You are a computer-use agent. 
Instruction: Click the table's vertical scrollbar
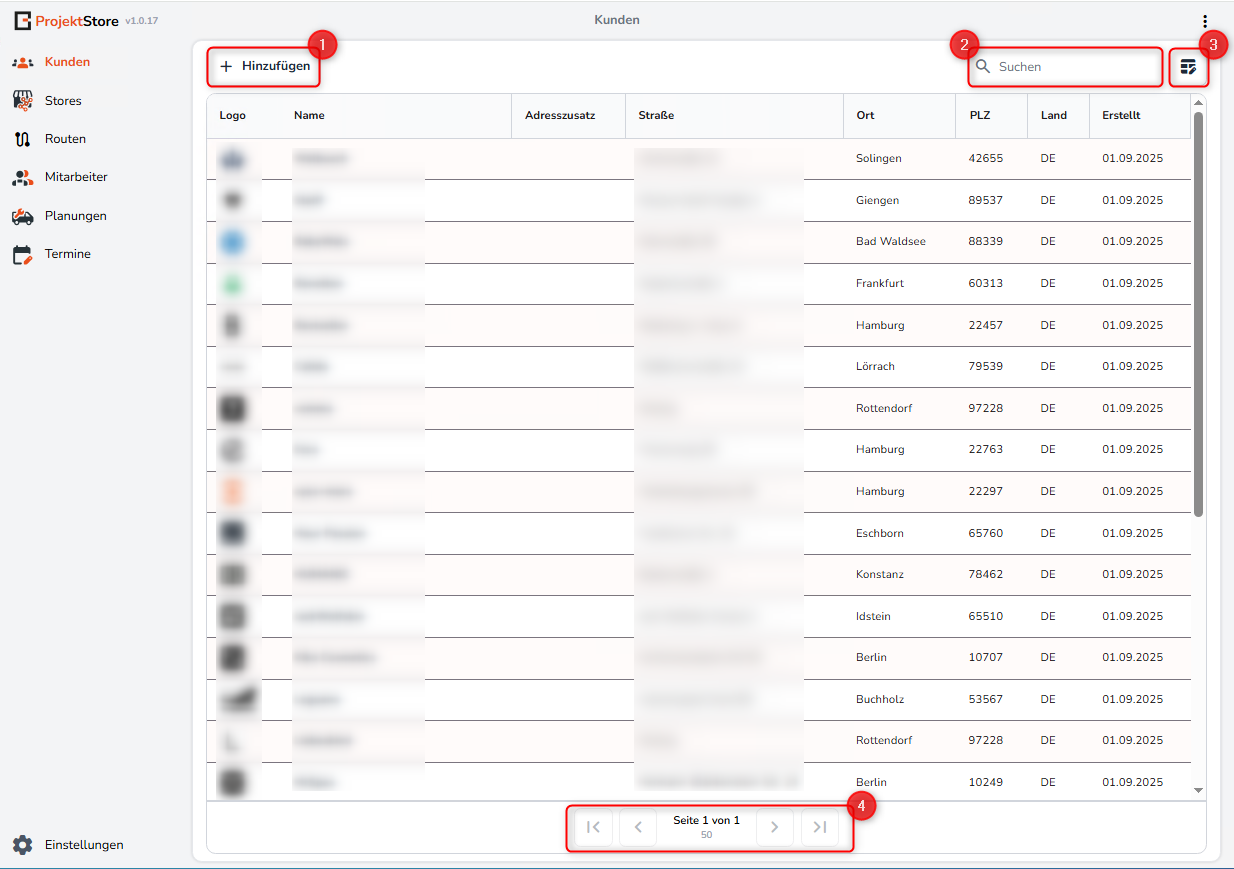[1198, 315]
